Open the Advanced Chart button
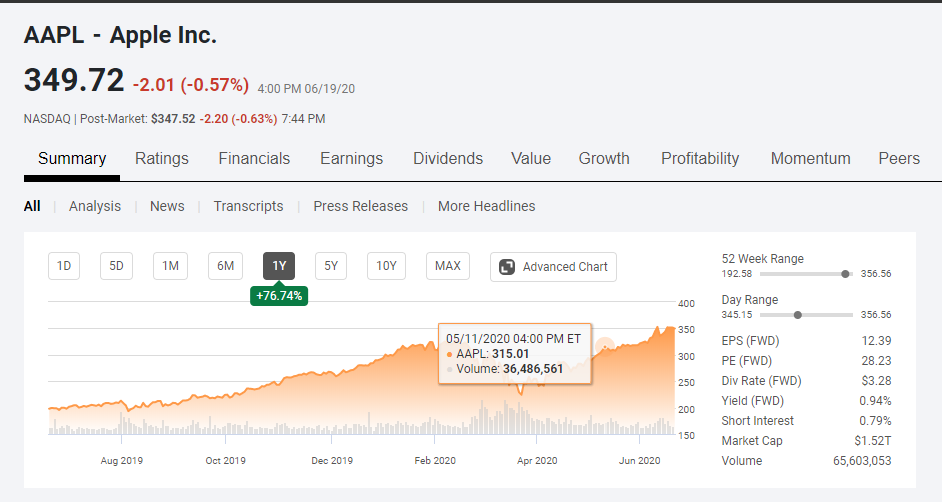942x502 pixels. 553,267
